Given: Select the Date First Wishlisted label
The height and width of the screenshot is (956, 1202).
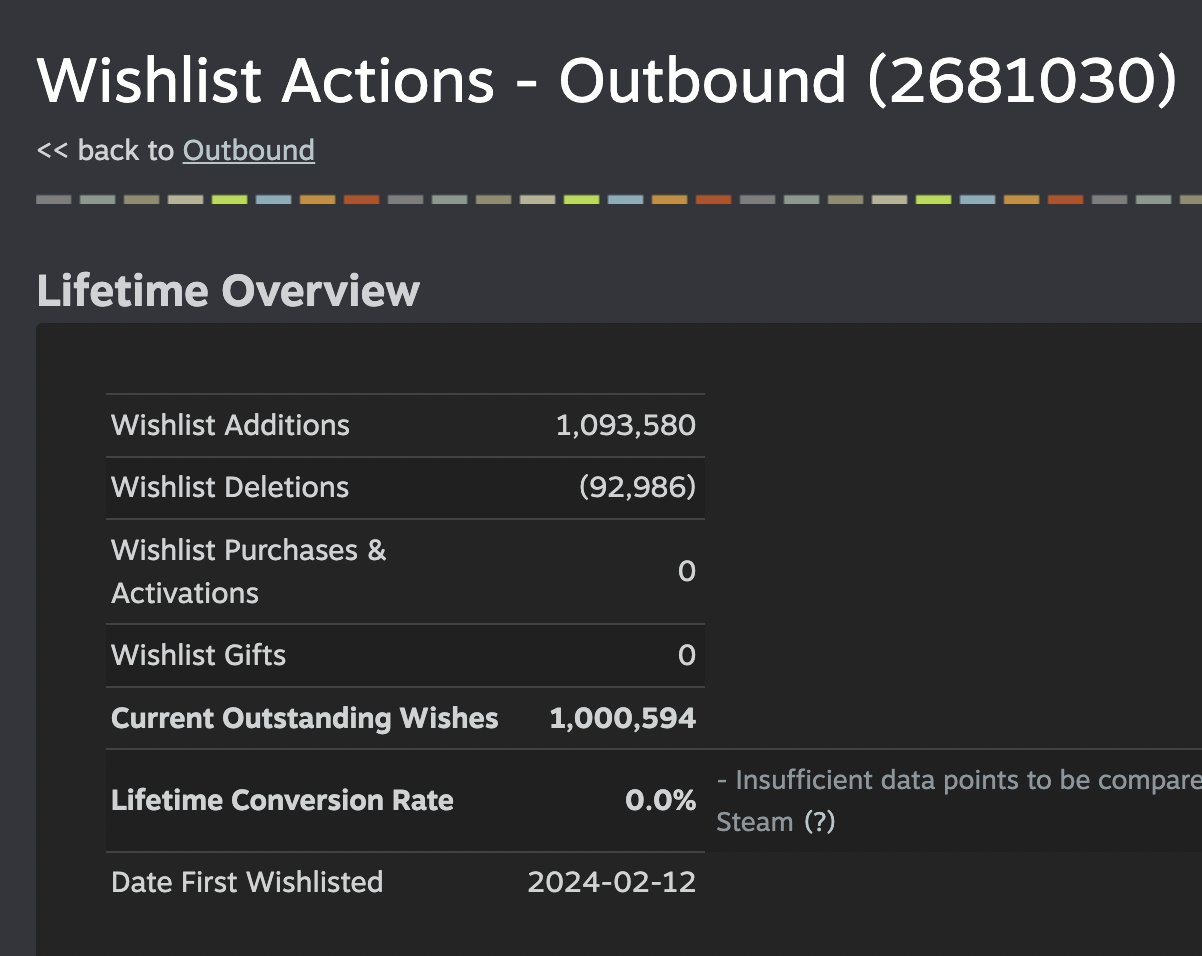Looking at the screenshot, I should [x=247, y=882].
